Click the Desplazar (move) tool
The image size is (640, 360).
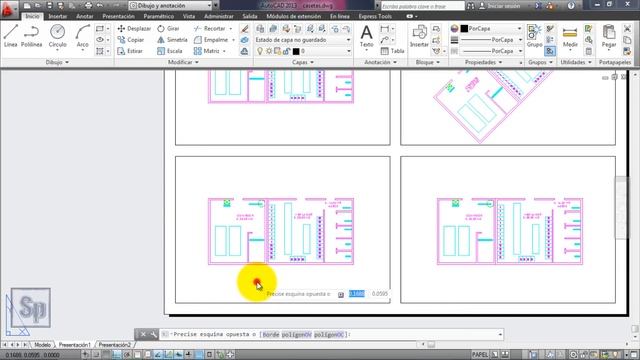click(x=134, y=29)
